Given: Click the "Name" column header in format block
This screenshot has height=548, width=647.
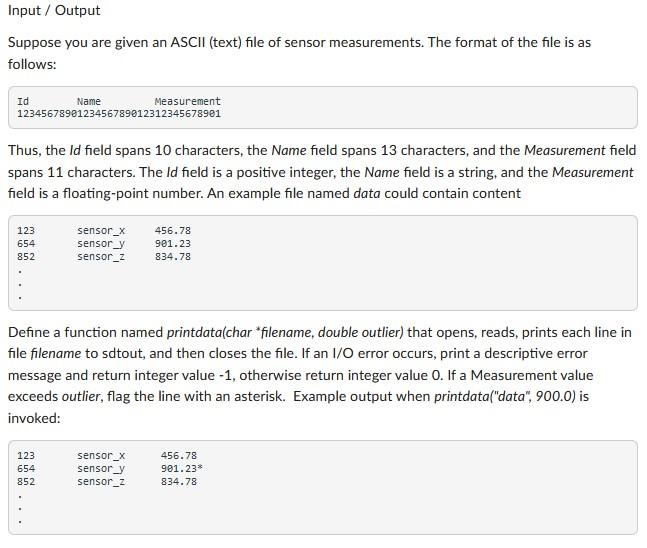Looking at the screenshot, I should pyautogui.click(x=89, y=102).
